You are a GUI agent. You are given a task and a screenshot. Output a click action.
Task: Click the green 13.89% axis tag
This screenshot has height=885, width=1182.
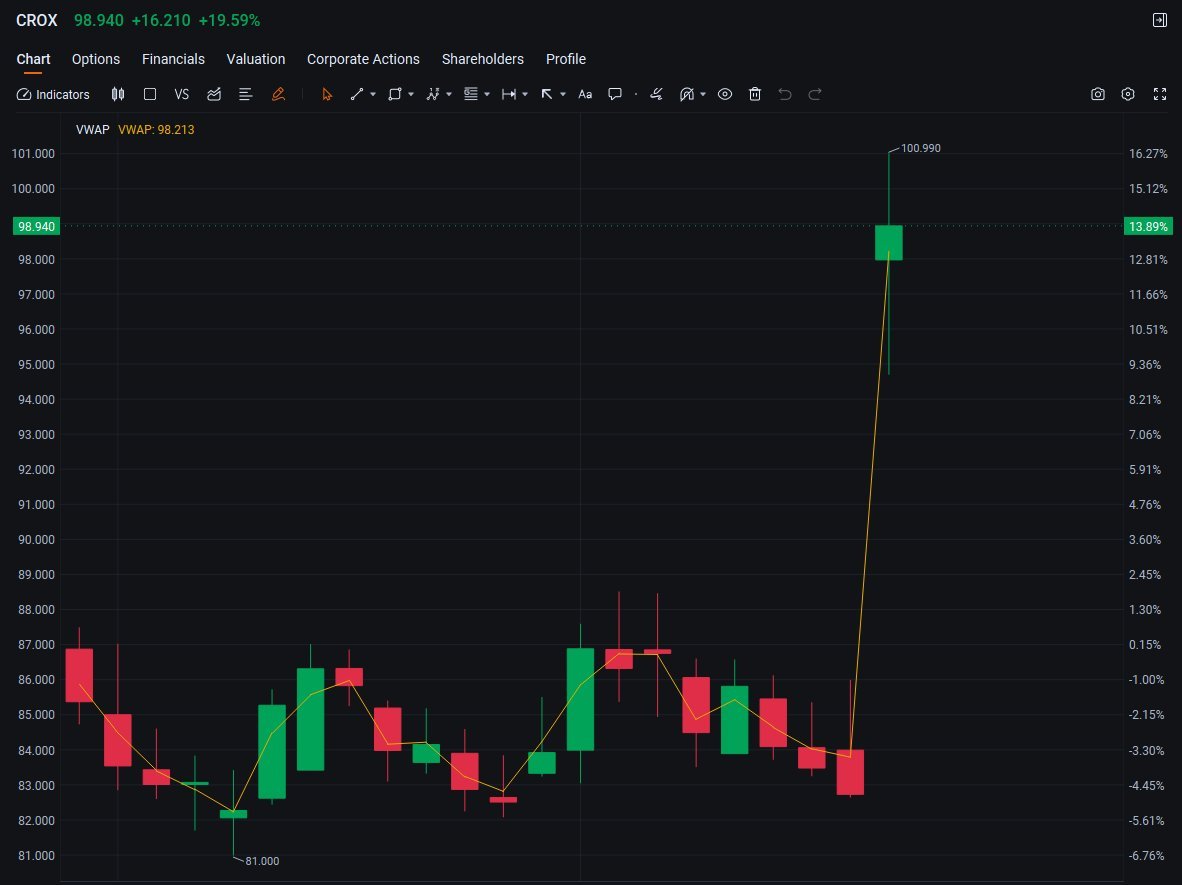tap(1148, 226)
